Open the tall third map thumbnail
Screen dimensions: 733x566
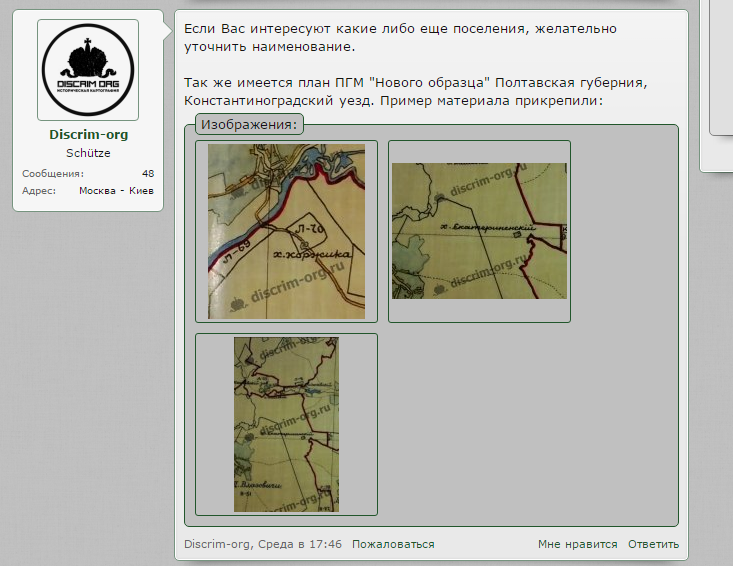286,424
